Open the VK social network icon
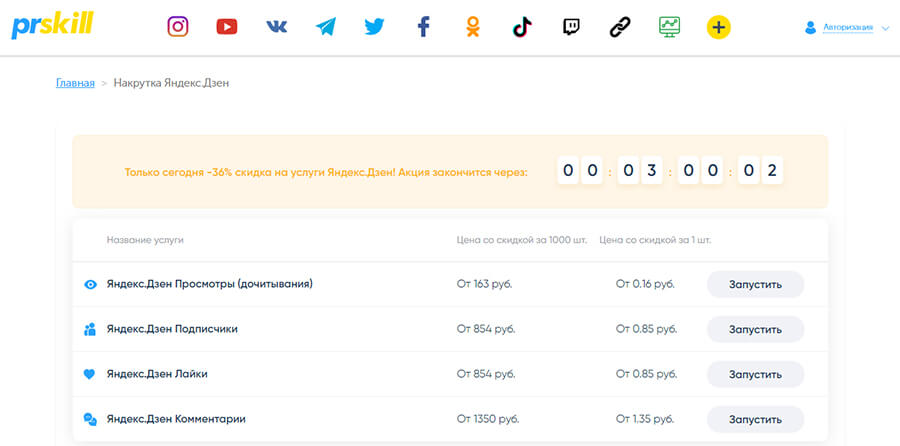Screen dimensions: 900x446 tap(277, 27)
